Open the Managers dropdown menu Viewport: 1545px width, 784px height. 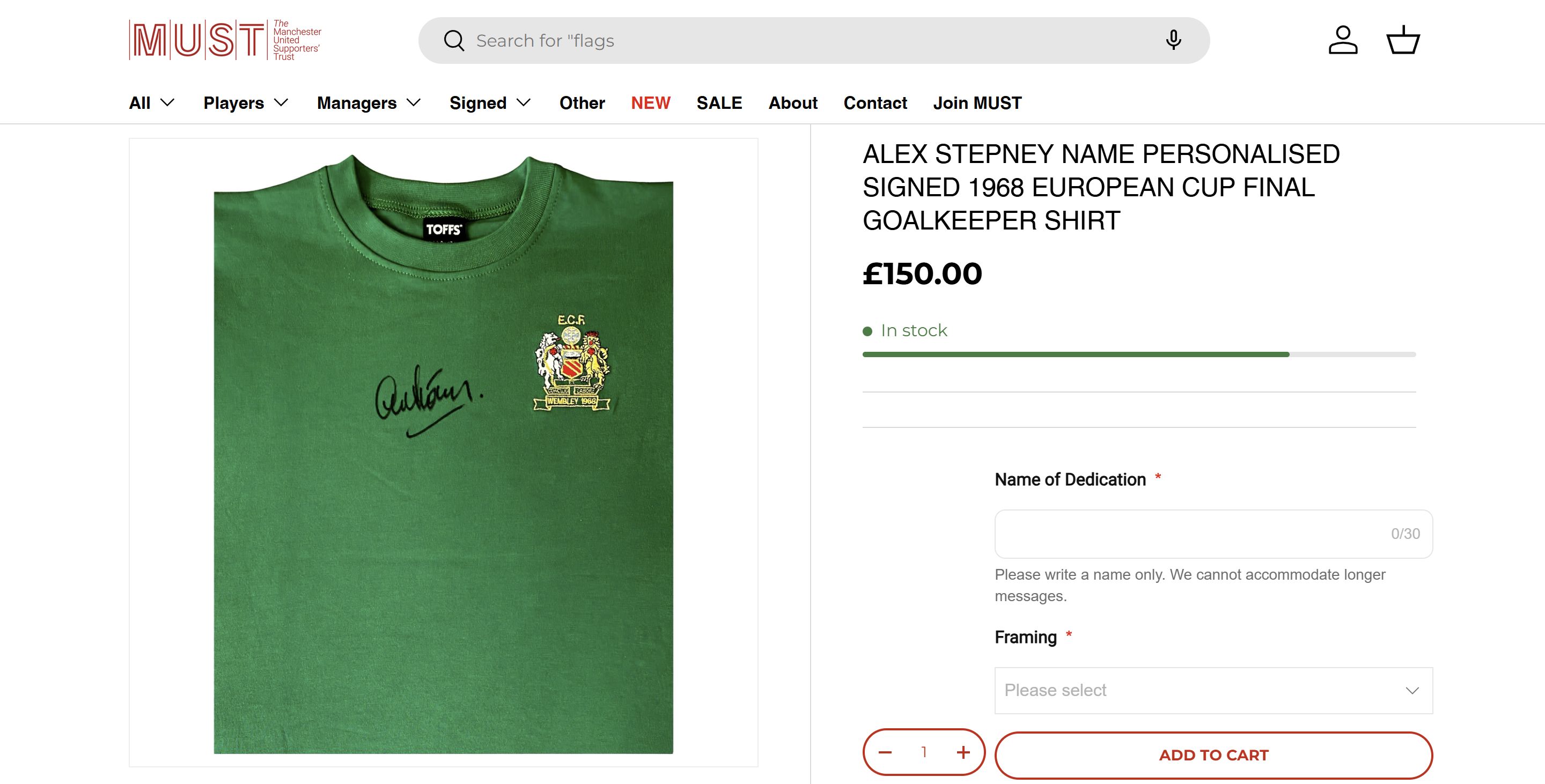369,103
